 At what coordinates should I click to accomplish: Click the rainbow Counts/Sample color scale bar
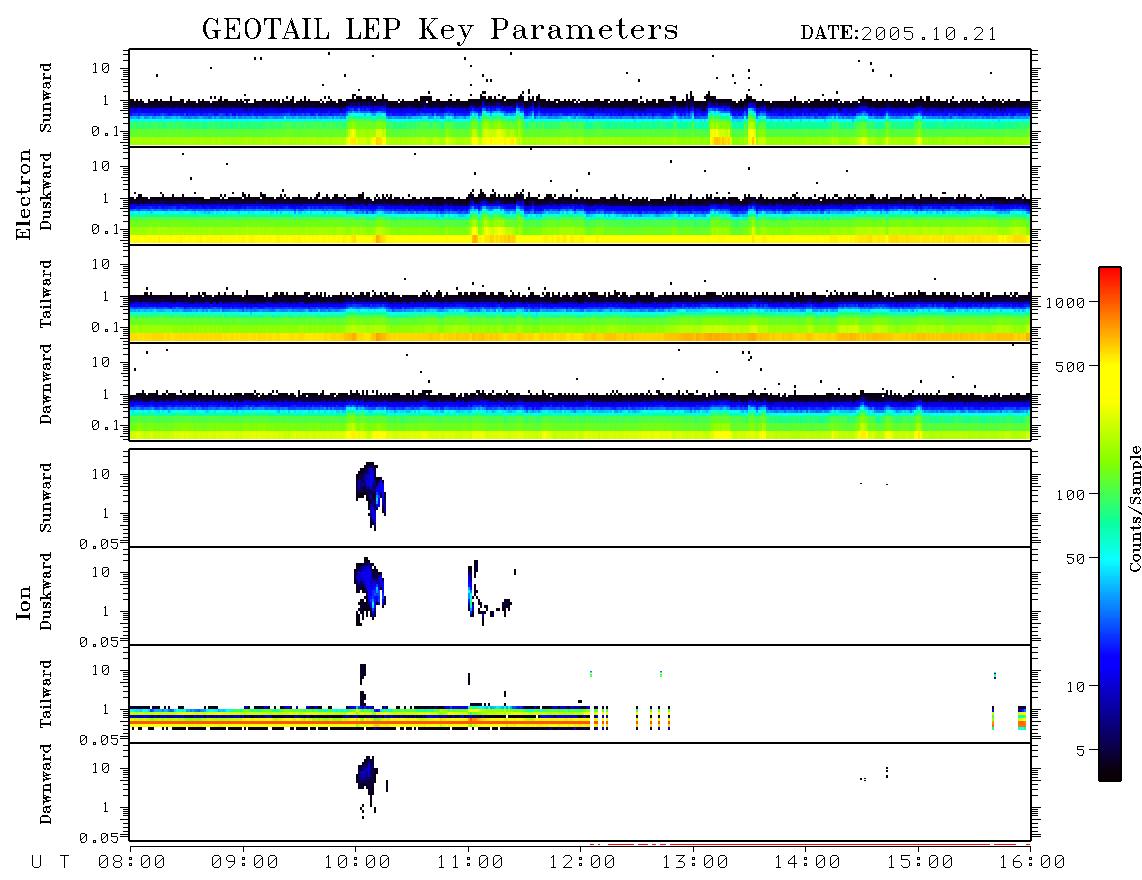1110,524
